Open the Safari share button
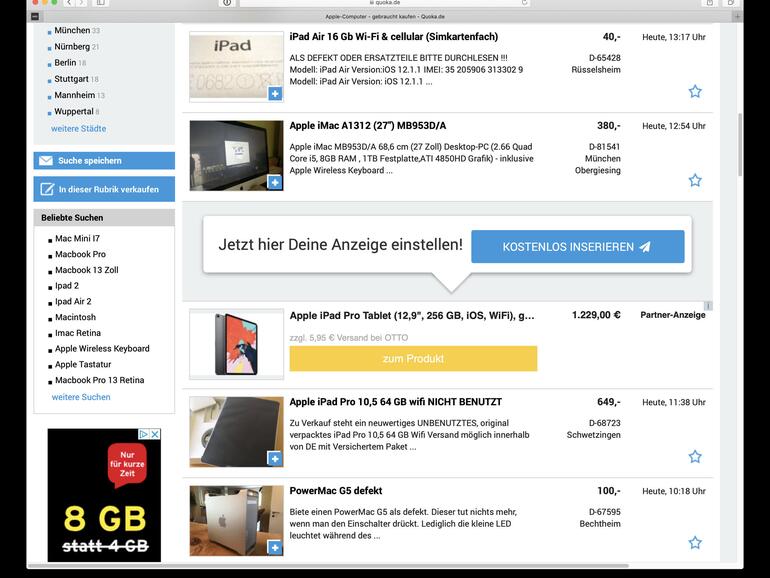Screen dimensions: 770x578 point(710,3)
